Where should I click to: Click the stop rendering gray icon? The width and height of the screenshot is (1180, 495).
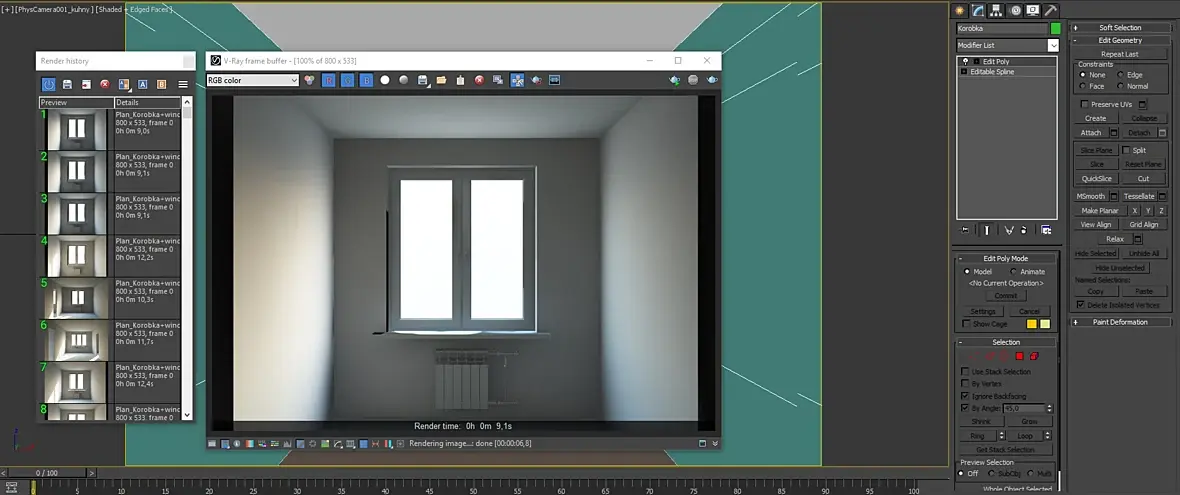click(693, 80)
